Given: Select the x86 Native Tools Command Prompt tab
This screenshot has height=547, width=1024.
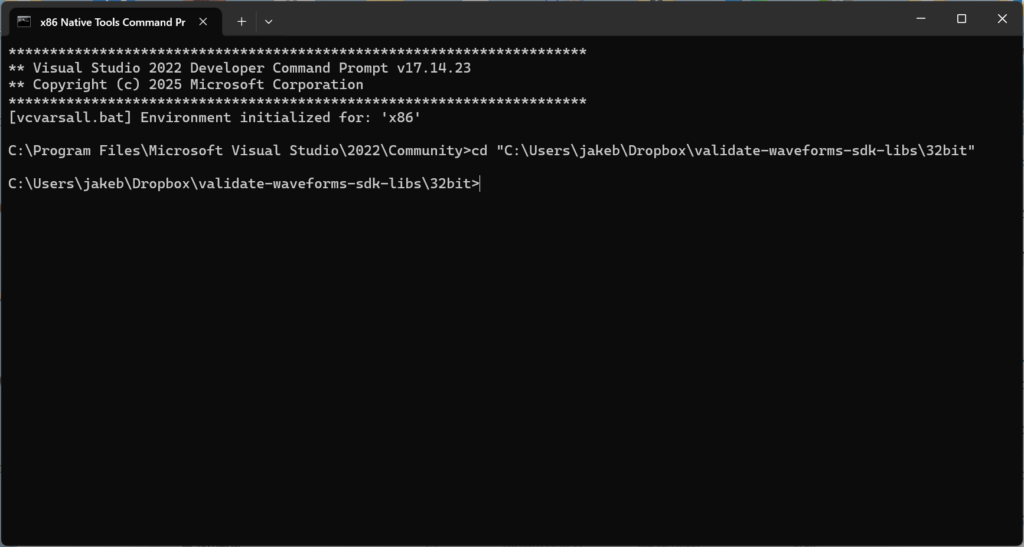Looking at the screenshot, I should point(110,21).
